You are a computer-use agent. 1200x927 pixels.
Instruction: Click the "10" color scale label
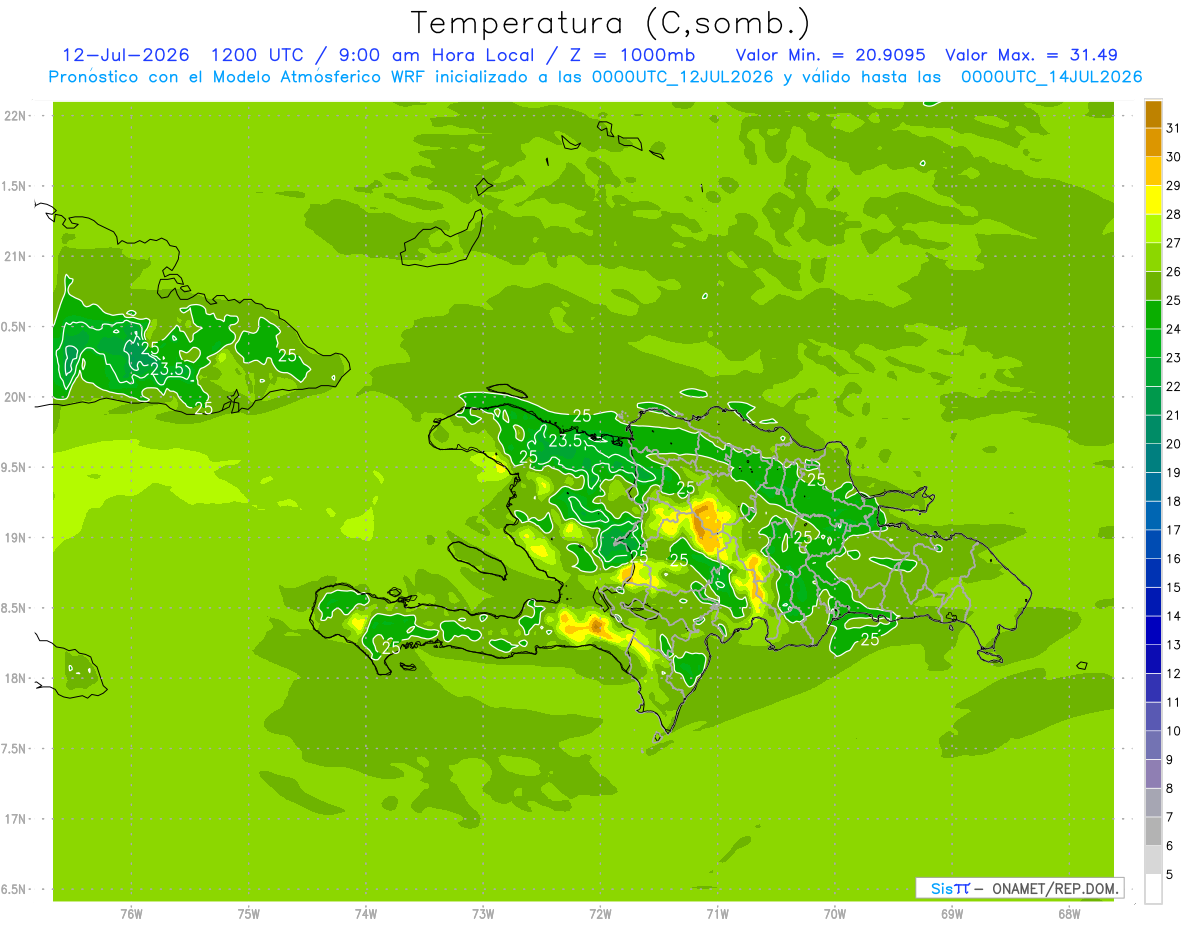(x=1173, y=731)
